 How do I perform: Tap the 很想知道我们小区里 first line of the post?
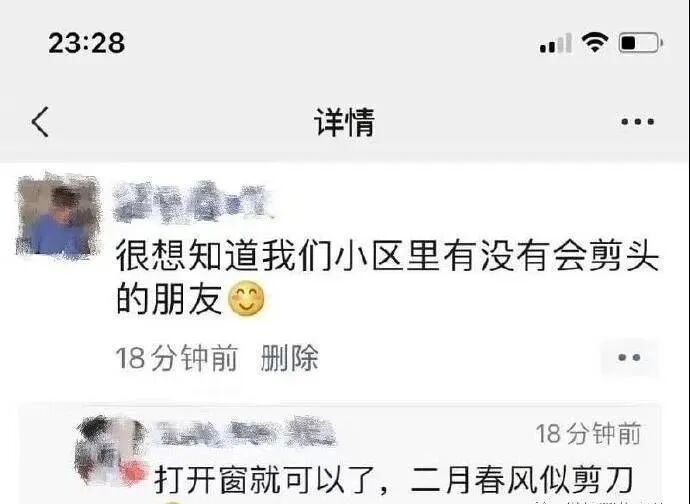tap(277, 256)
